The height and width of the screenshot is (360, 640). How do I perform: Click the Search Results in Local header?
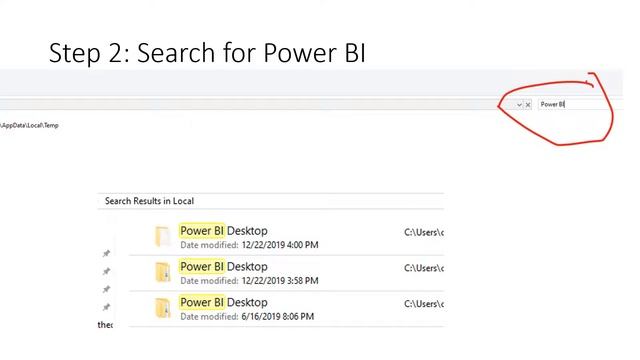149,201
